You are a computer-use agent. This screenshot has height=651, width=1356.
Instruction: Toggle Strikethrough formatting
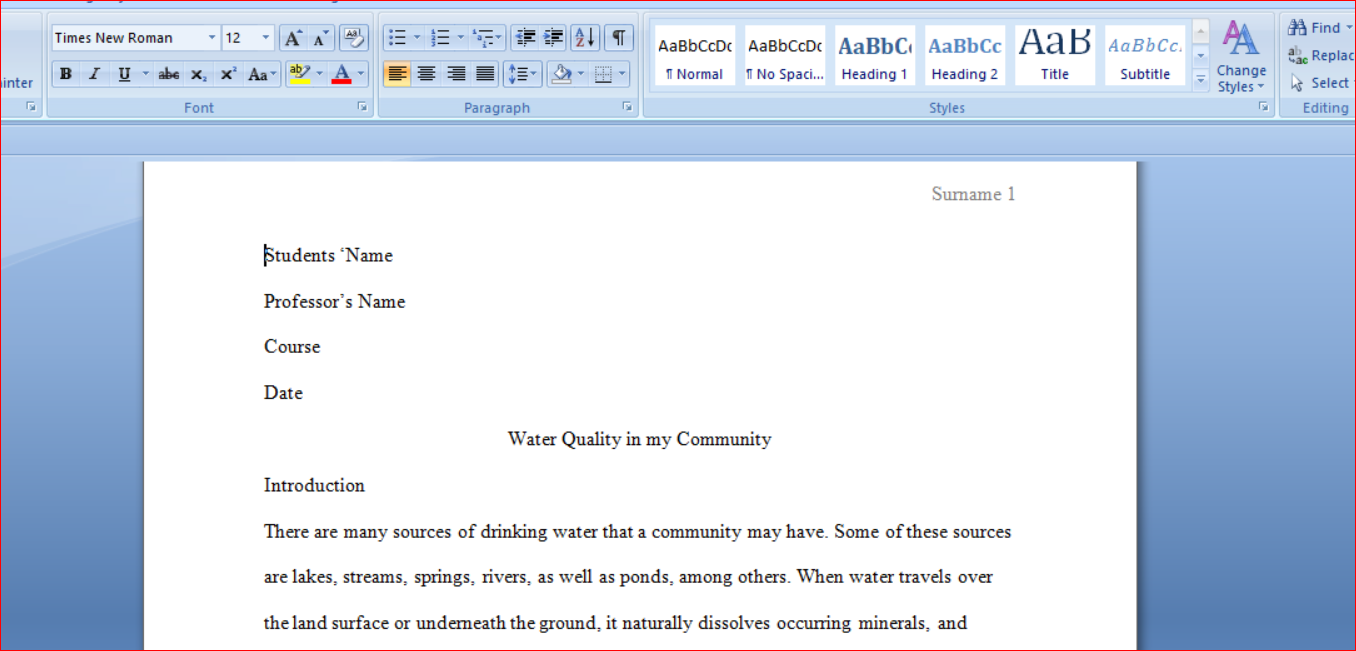coord(169,74)
